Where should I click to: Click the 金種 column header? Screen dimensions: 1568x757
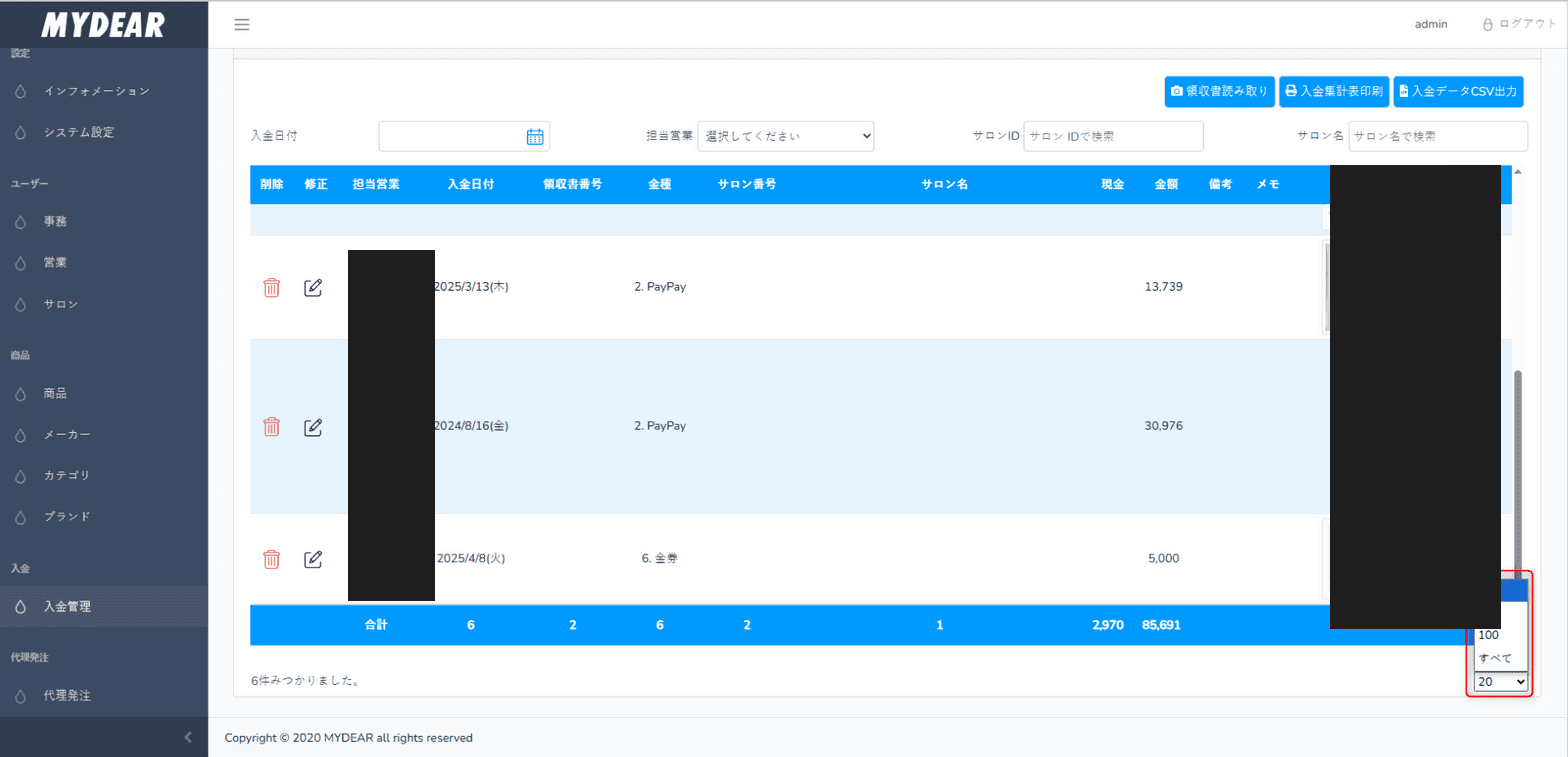point(660,185)
